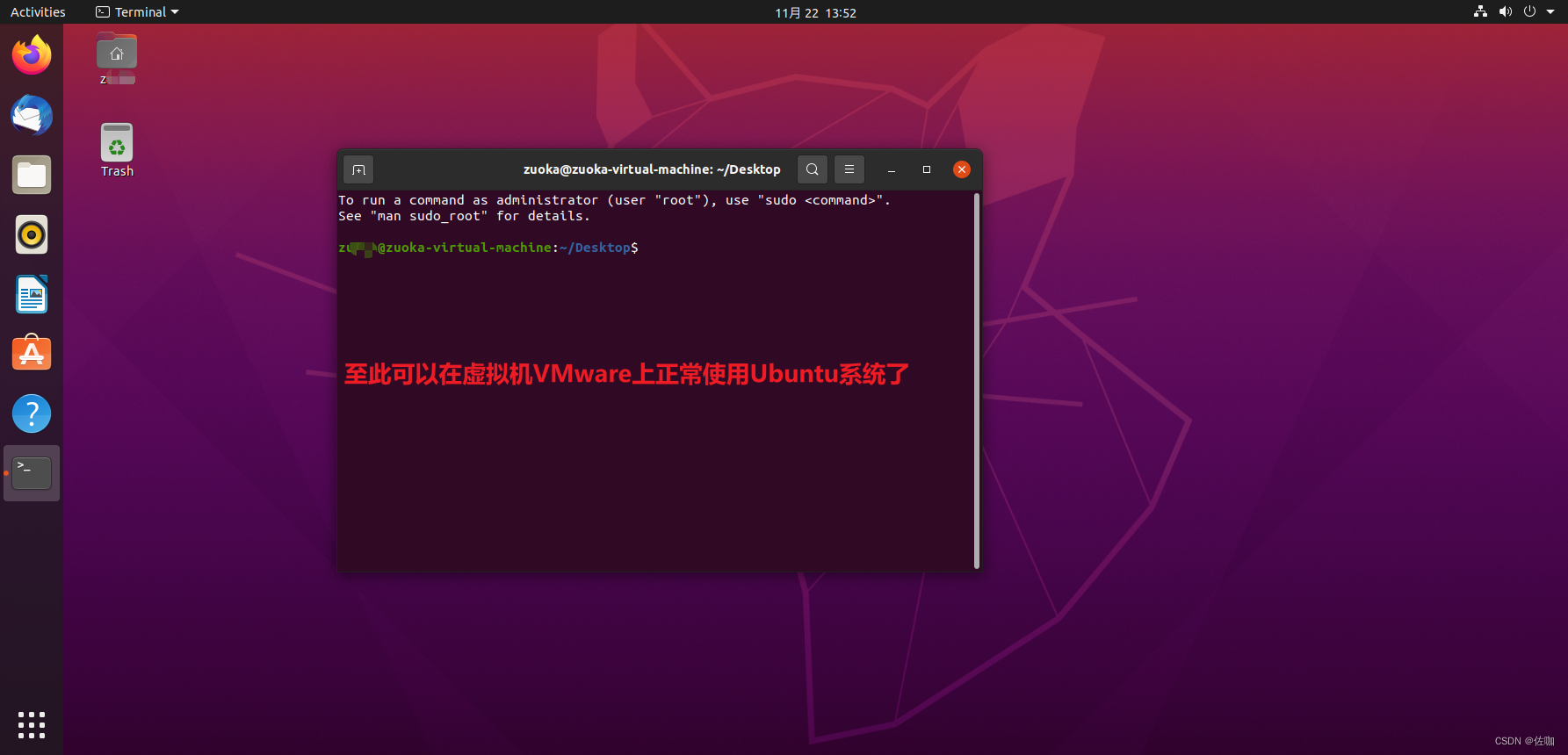Open the Home folder desktop icon
The width and height of the screenshot is (1568, 755).
[x=117, y=59]
